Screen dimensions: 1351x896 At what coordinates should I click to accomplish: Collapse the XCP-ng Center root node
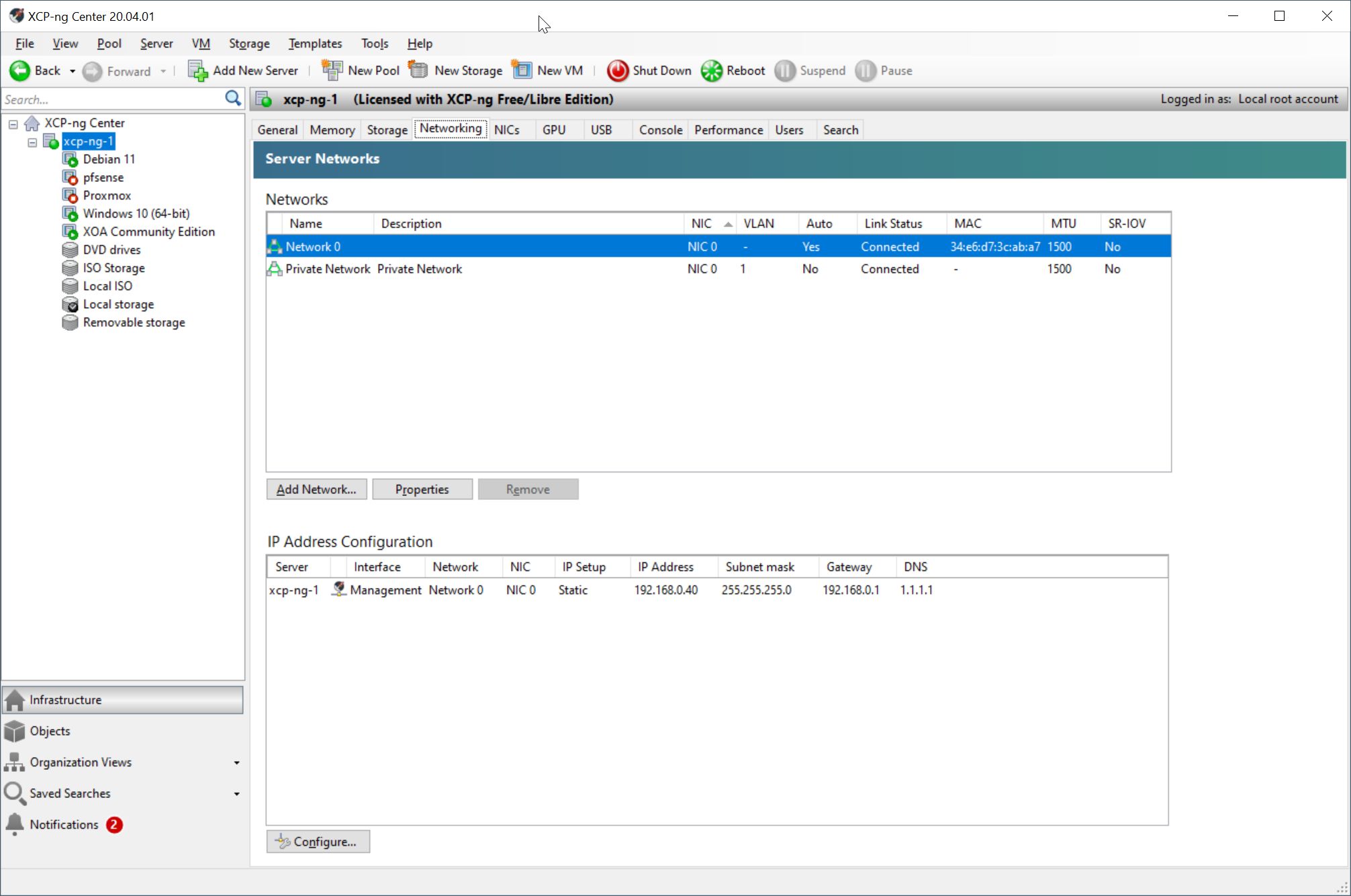[13, 123]
